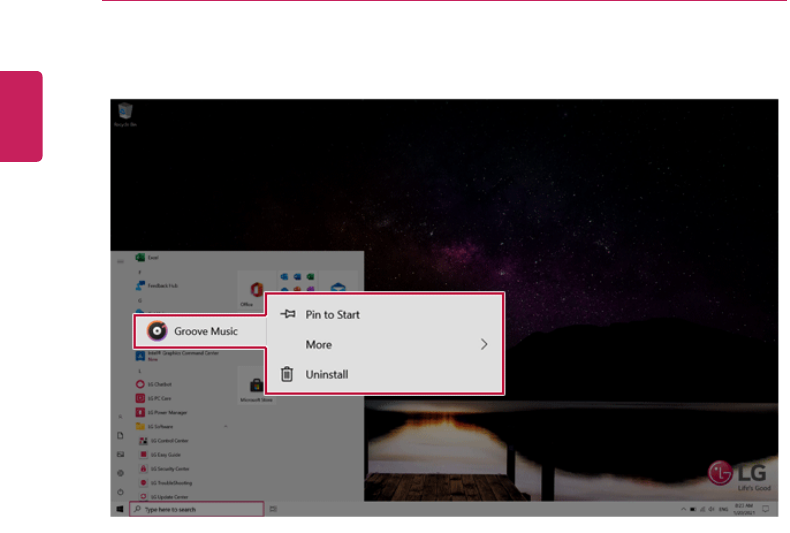
Task: Open the Microsoft Store tile
Action: 256,386
